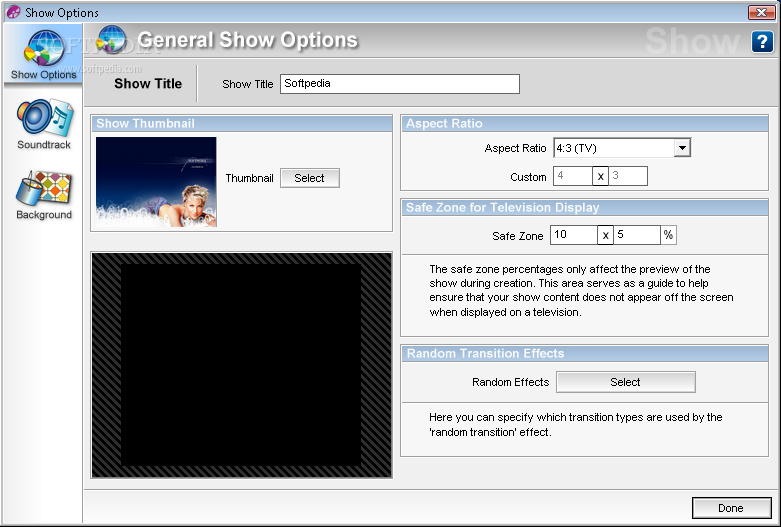The image size is (781, 527).
Task: Click the app icon in the title bar
Action: pyautogui.click(x=13, y=12)
